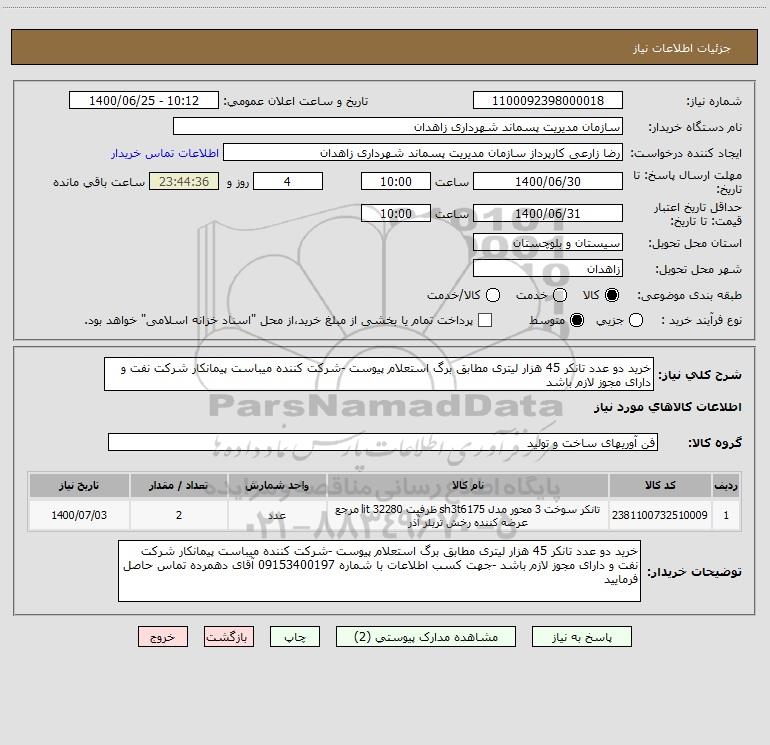Click the remaining time 23:44:36 field
Image resolution: width=770 pixels, height=745 pixels.
tap(184, 181)
